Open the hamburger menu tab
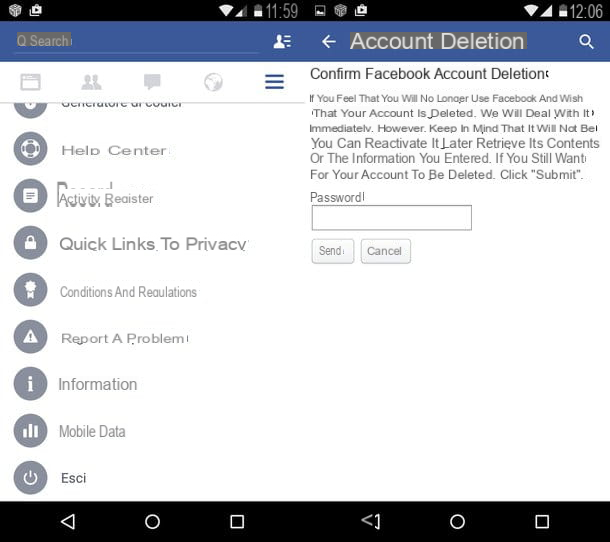The width and height of the screenshot is (610, 542). tap(274, 82)
